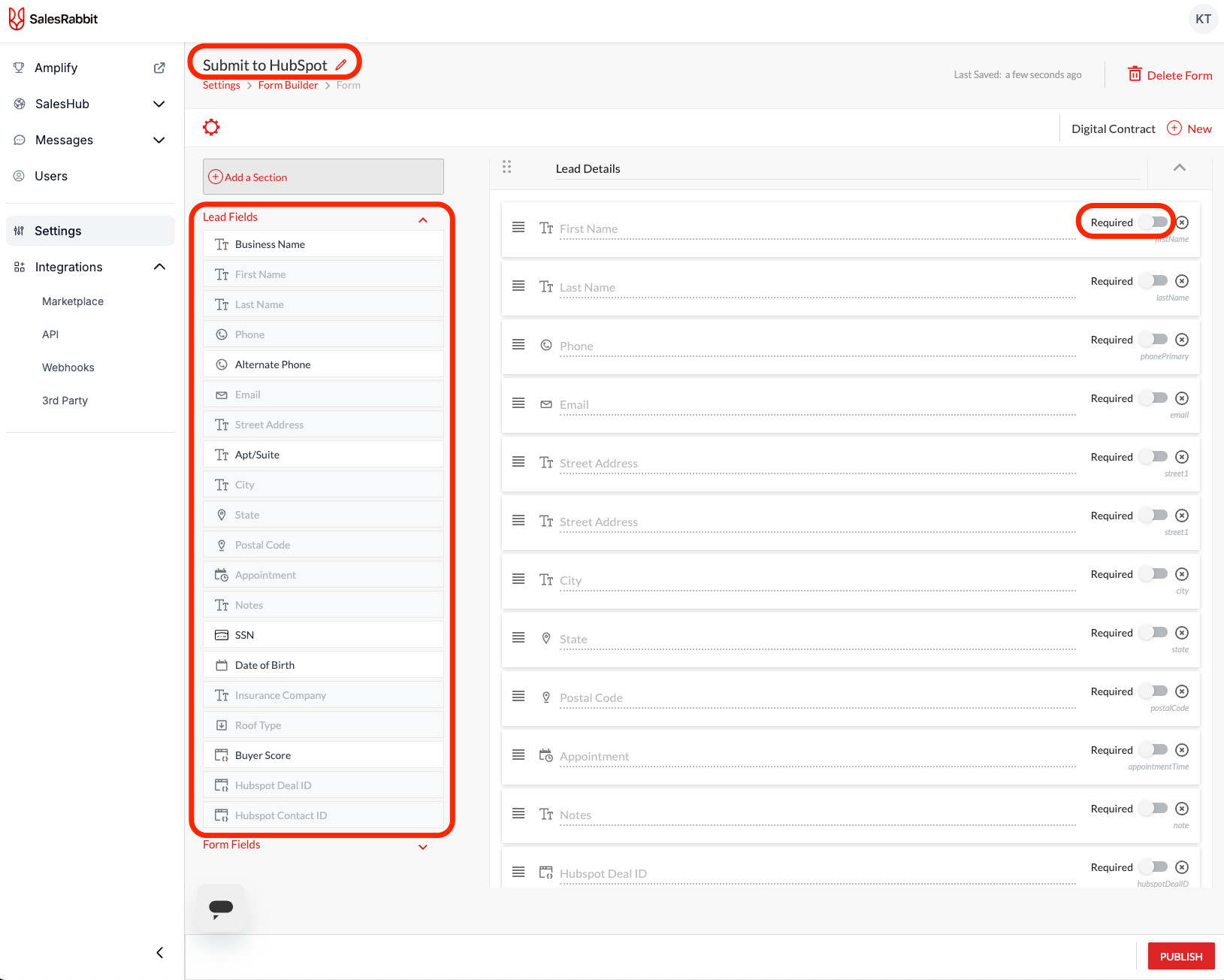The width and height of the screenshot is (1224, 980).
Task: Add the Date of Birth lead field
Action: (x=323, y=665)
